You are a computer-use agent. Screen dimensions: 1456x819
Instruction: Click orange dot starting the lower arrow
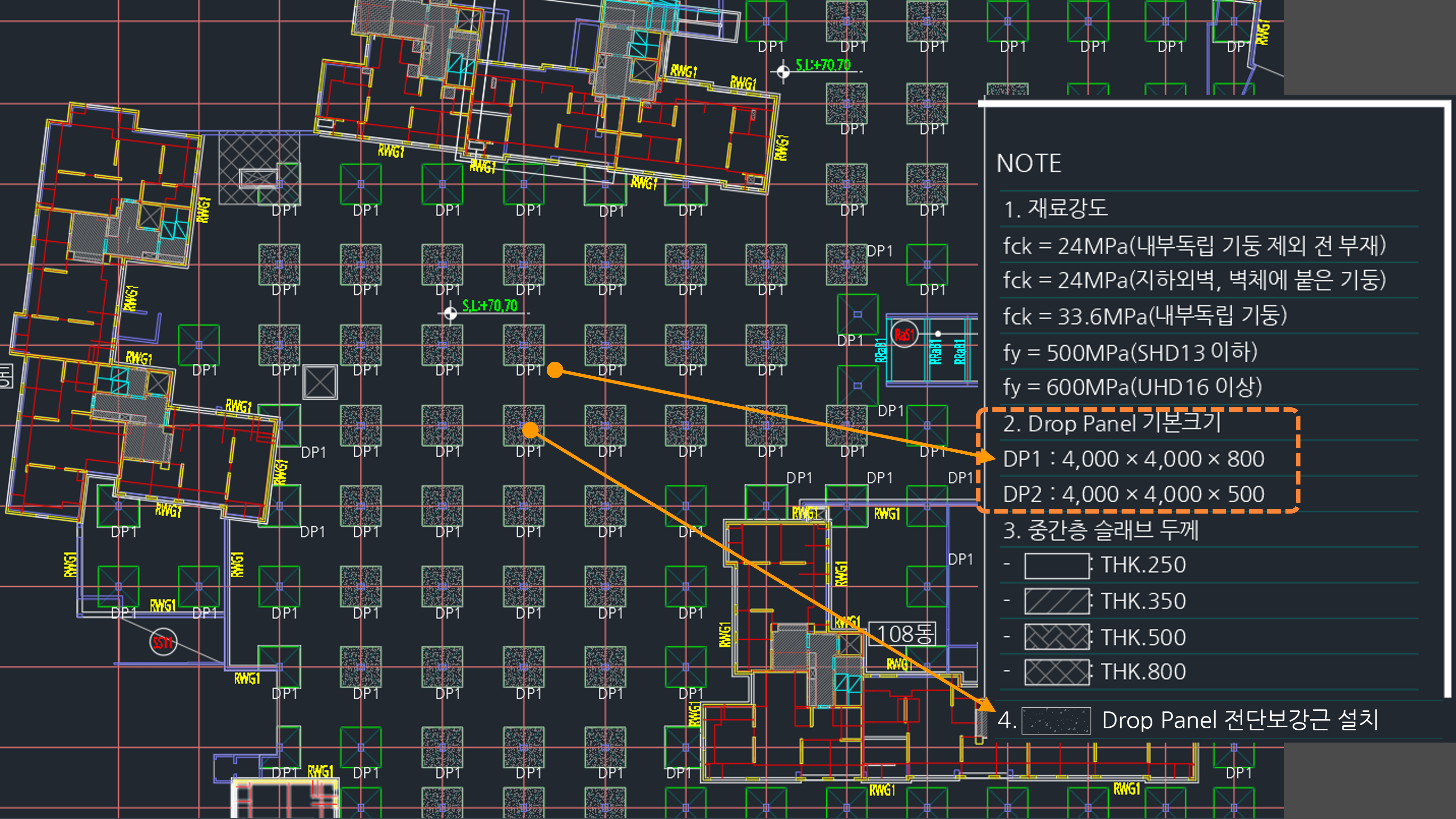point(530,431)
